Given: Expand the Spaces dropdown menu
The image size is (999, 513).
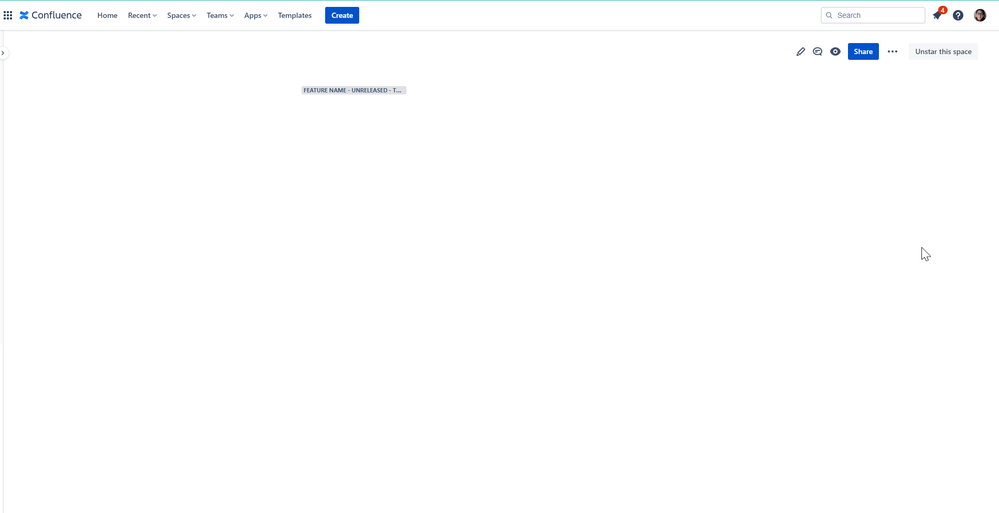Looking at the screenshot, I should point(182,15).
